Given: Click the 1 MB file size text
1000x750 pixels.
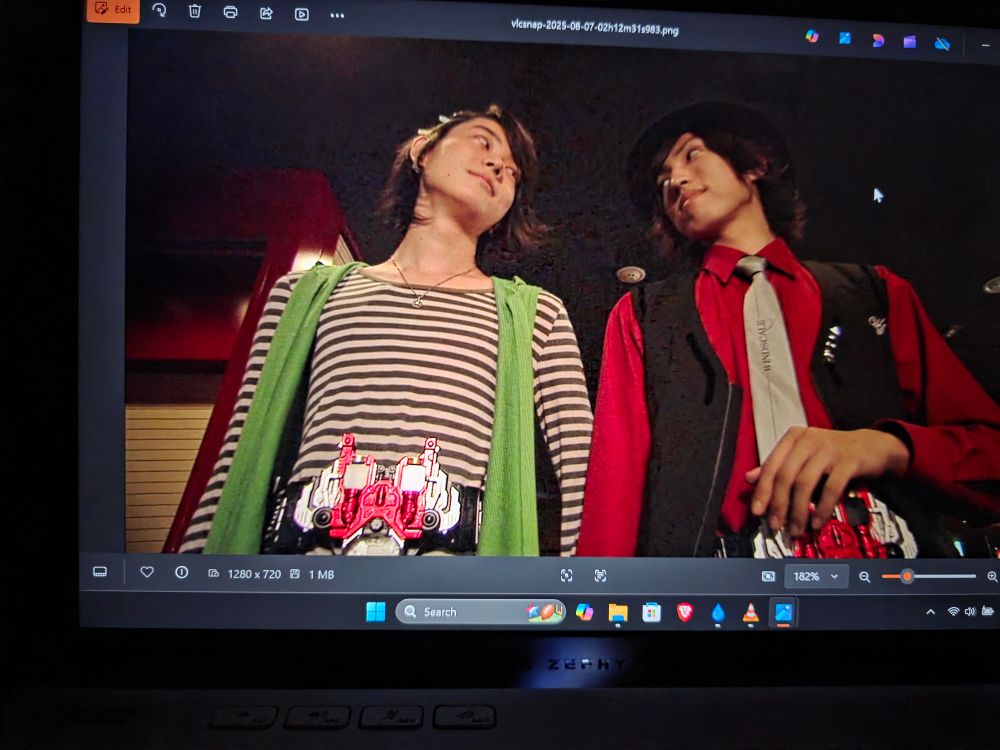Looking at the screenshot, I should click(321, 575).
